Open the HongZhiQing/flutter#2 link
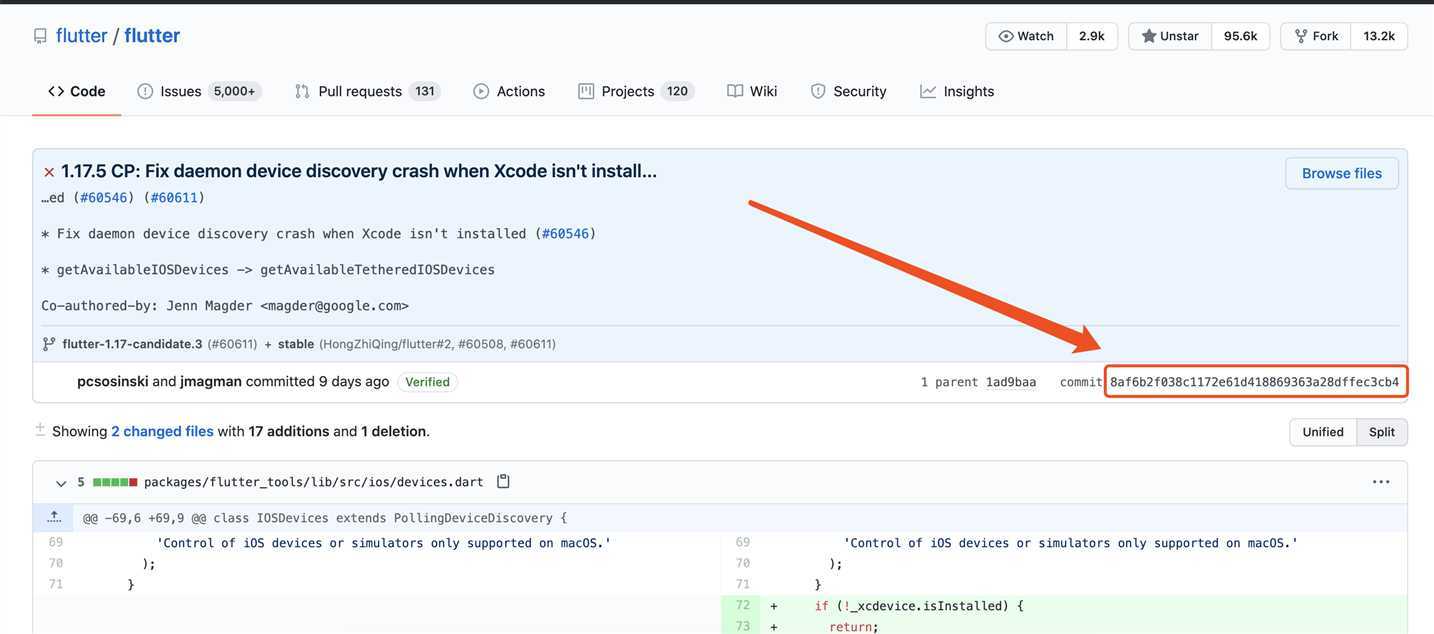This screenshot has height=634, width=1434. (385, 344)
